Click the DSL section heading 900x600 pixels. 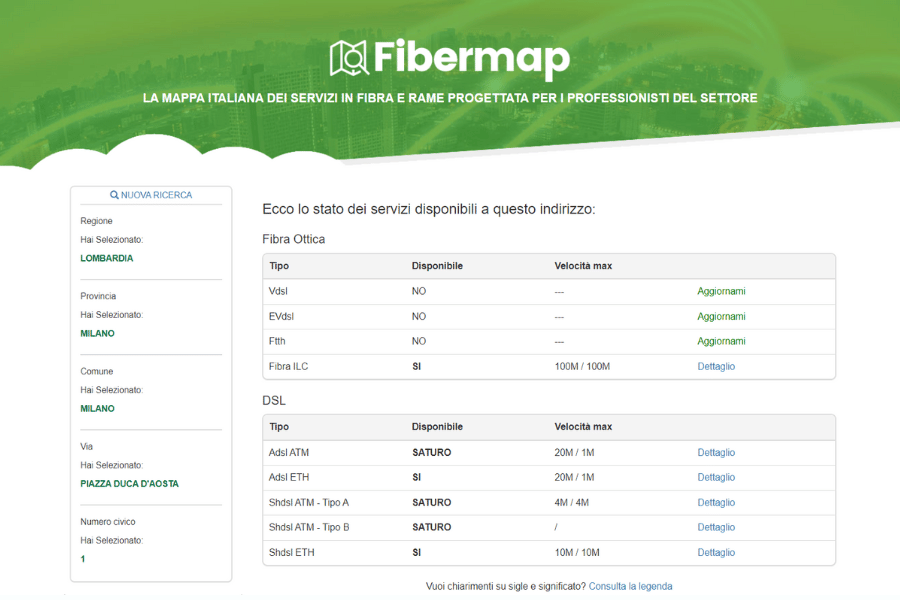(x=274, y=401)
